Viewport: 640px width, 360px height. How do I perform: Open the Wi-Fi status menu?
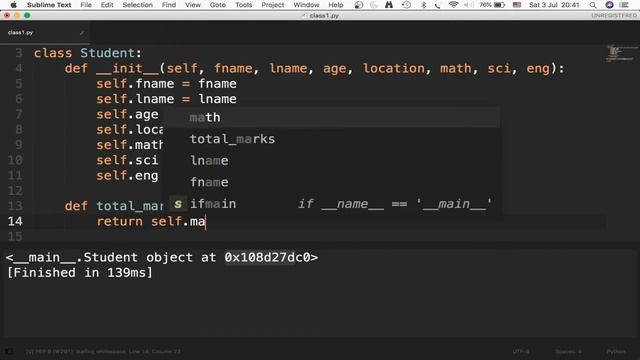(x=453, y=5)
